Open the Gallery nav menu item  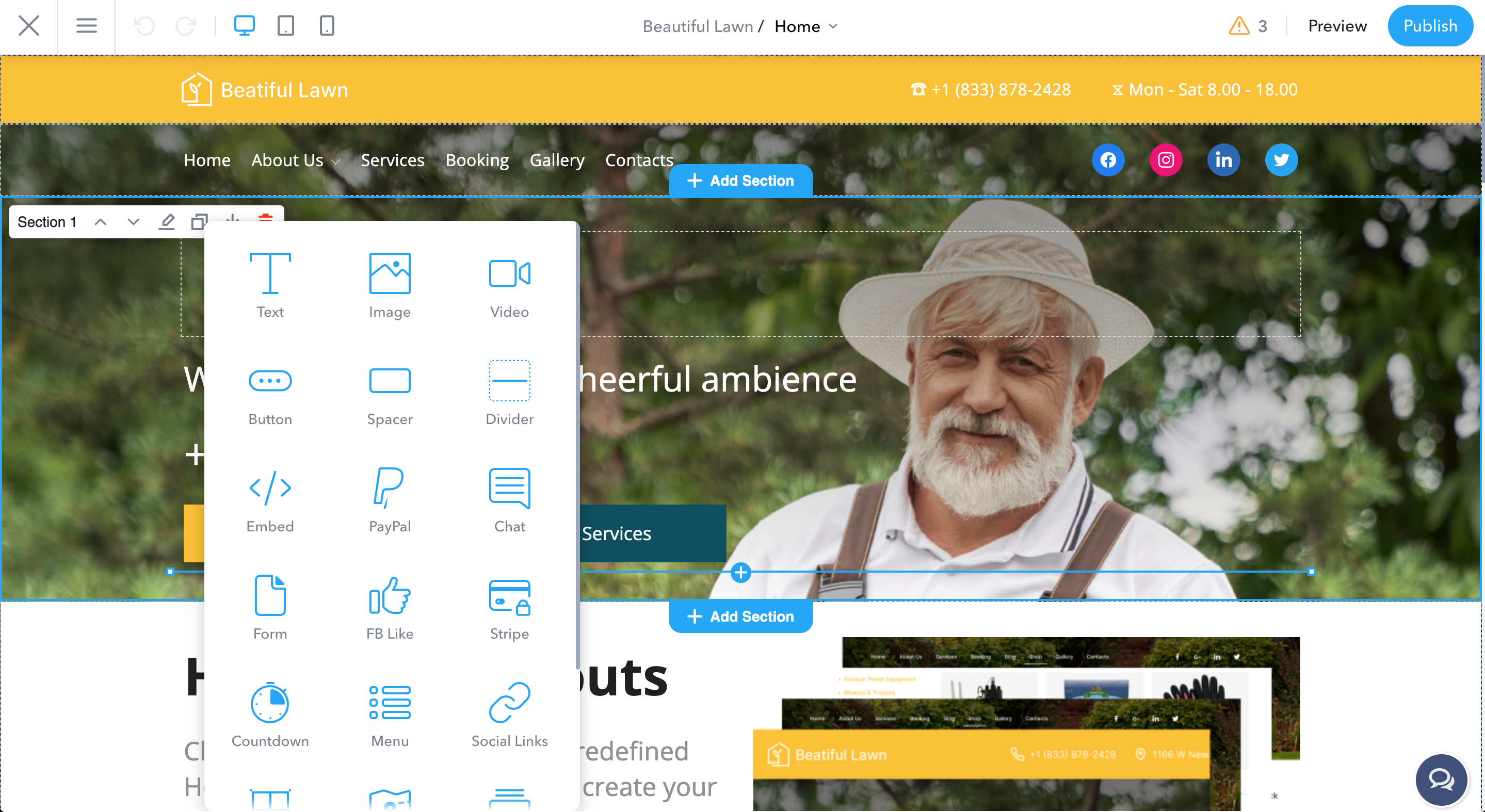pos(557,159)
